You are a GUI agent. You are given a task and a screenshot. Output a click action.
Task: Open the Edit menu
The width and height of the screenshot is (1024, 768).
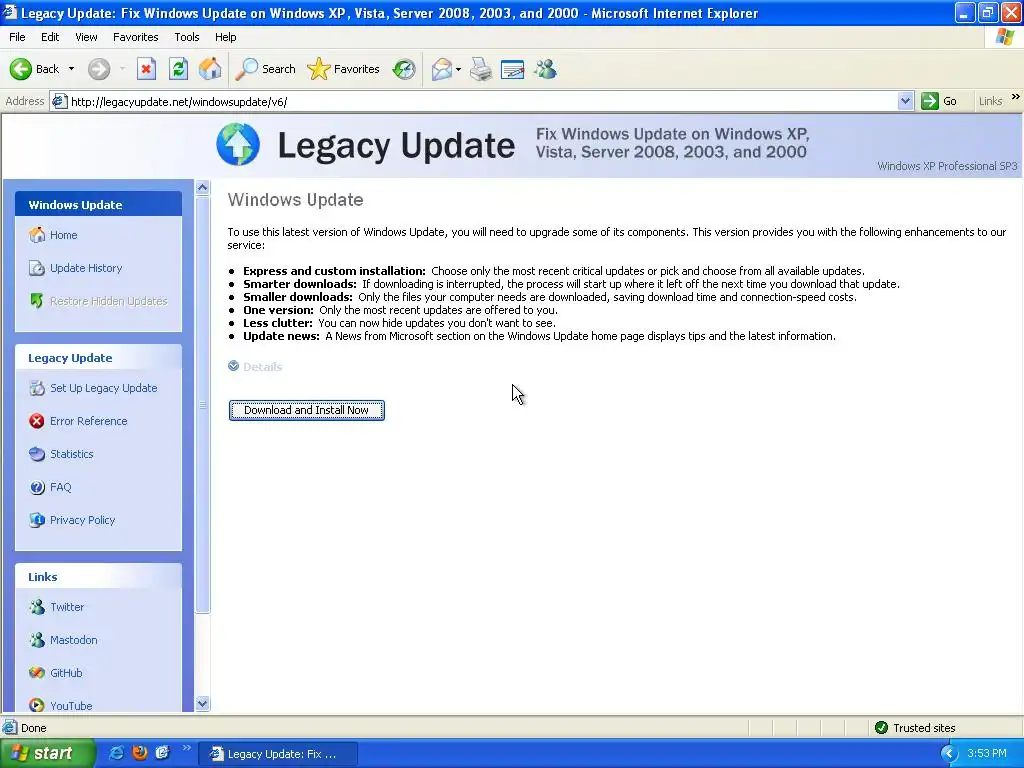pos(50,37)
